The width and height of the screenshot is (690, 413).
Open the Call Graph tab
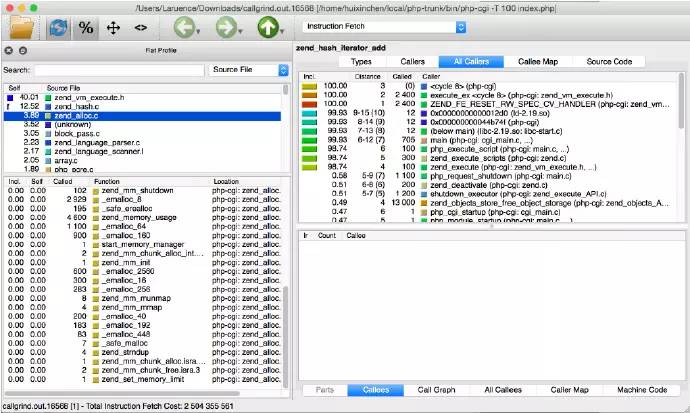[x=437, y=389]
